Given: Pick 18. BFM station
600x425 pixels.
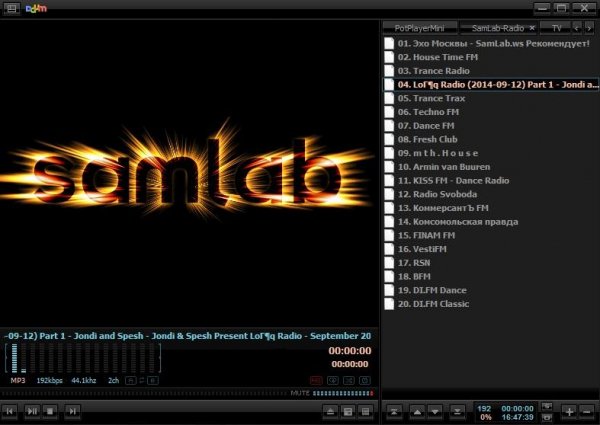Looking at the screenshot, I should pos(491,277).
